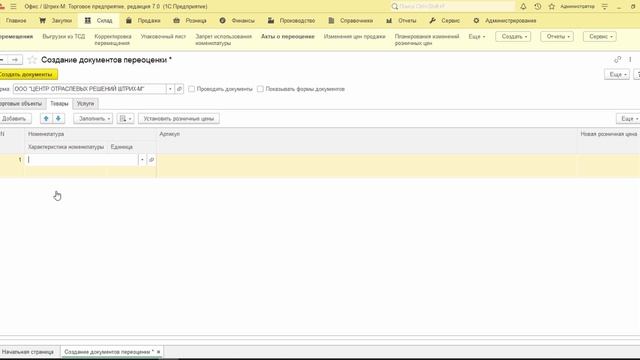The height and width of the screenshot is (360, 640).
Task: Open 'Акты о переоценке' link
Action: pyautogui.click(x=288, y=36)
